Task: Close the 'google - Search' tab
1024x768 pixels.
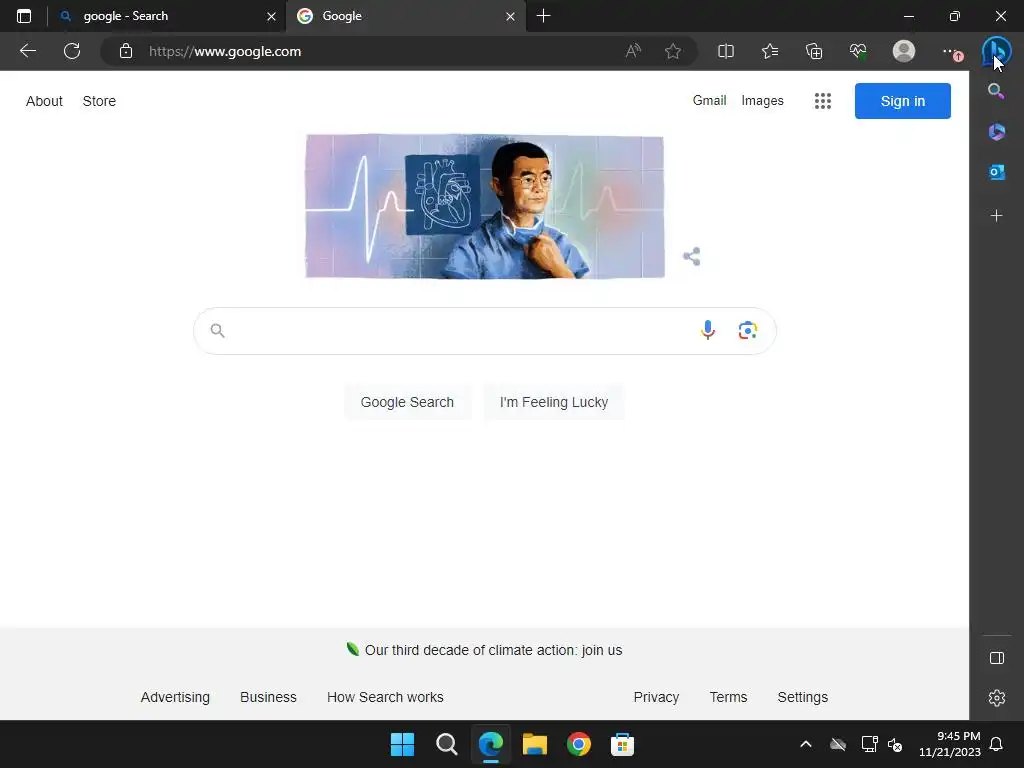Action: click(x=271, y=16)
